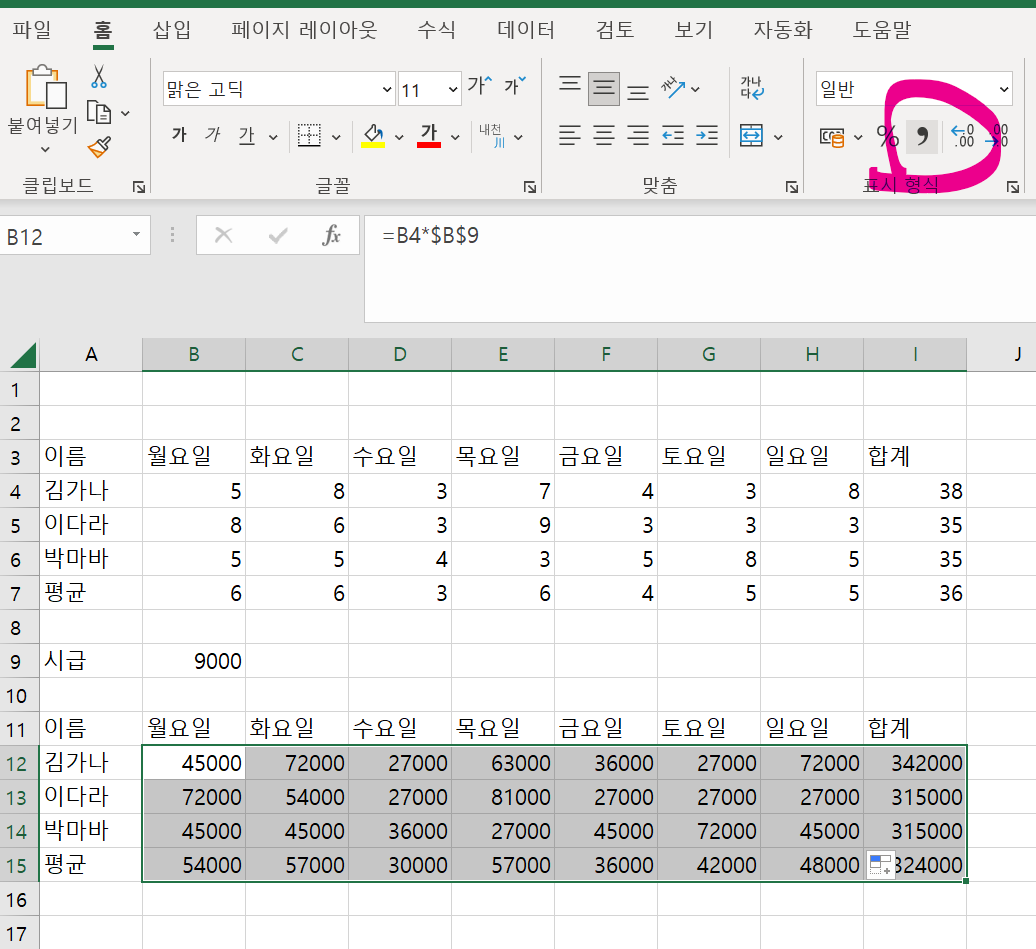Increase decimal places
The height and width of the screenshot is (949, 1036).
click(x=962, y=136)
